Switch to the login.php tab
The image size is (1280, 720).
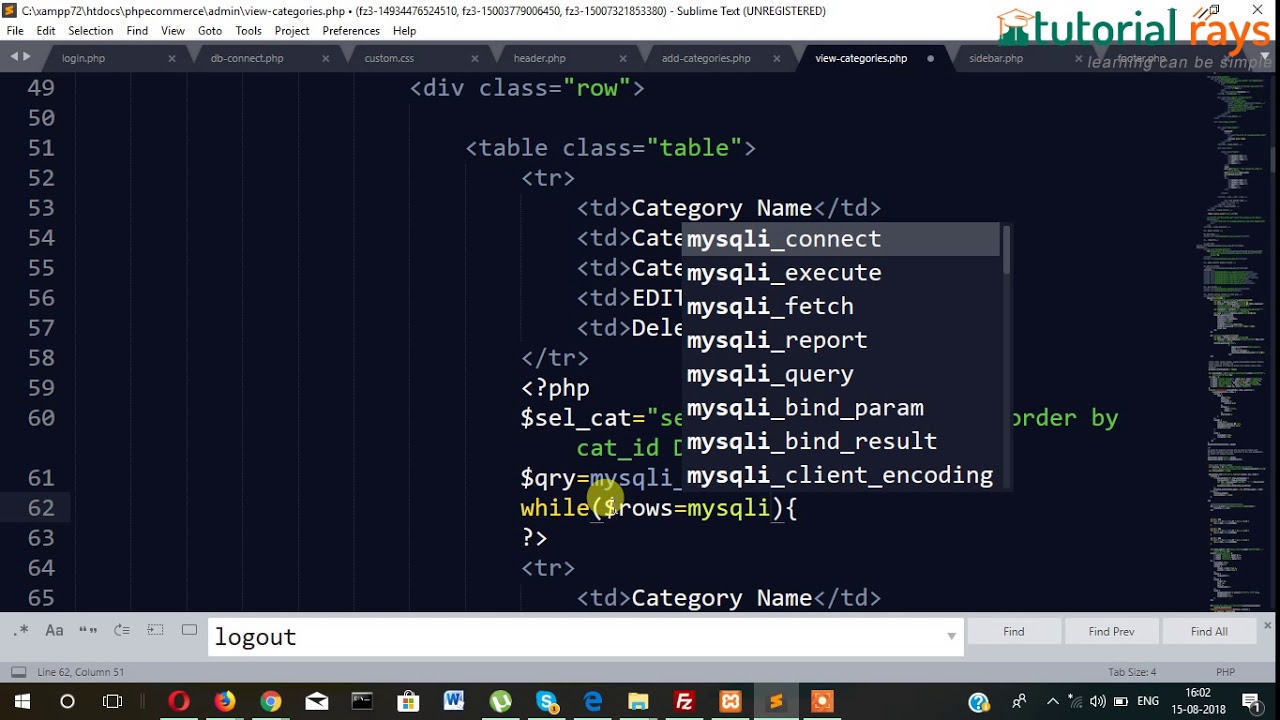pos(83,58)
